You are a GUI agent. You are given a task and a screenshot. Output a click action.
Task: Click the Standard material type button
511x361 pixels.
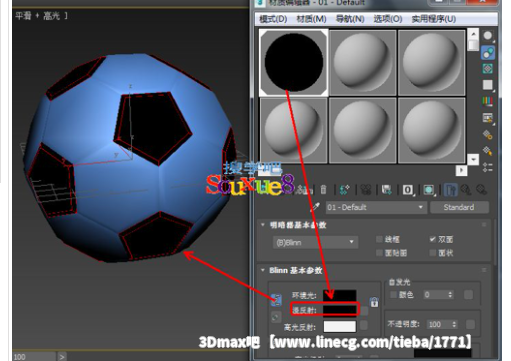coord(459,207)
